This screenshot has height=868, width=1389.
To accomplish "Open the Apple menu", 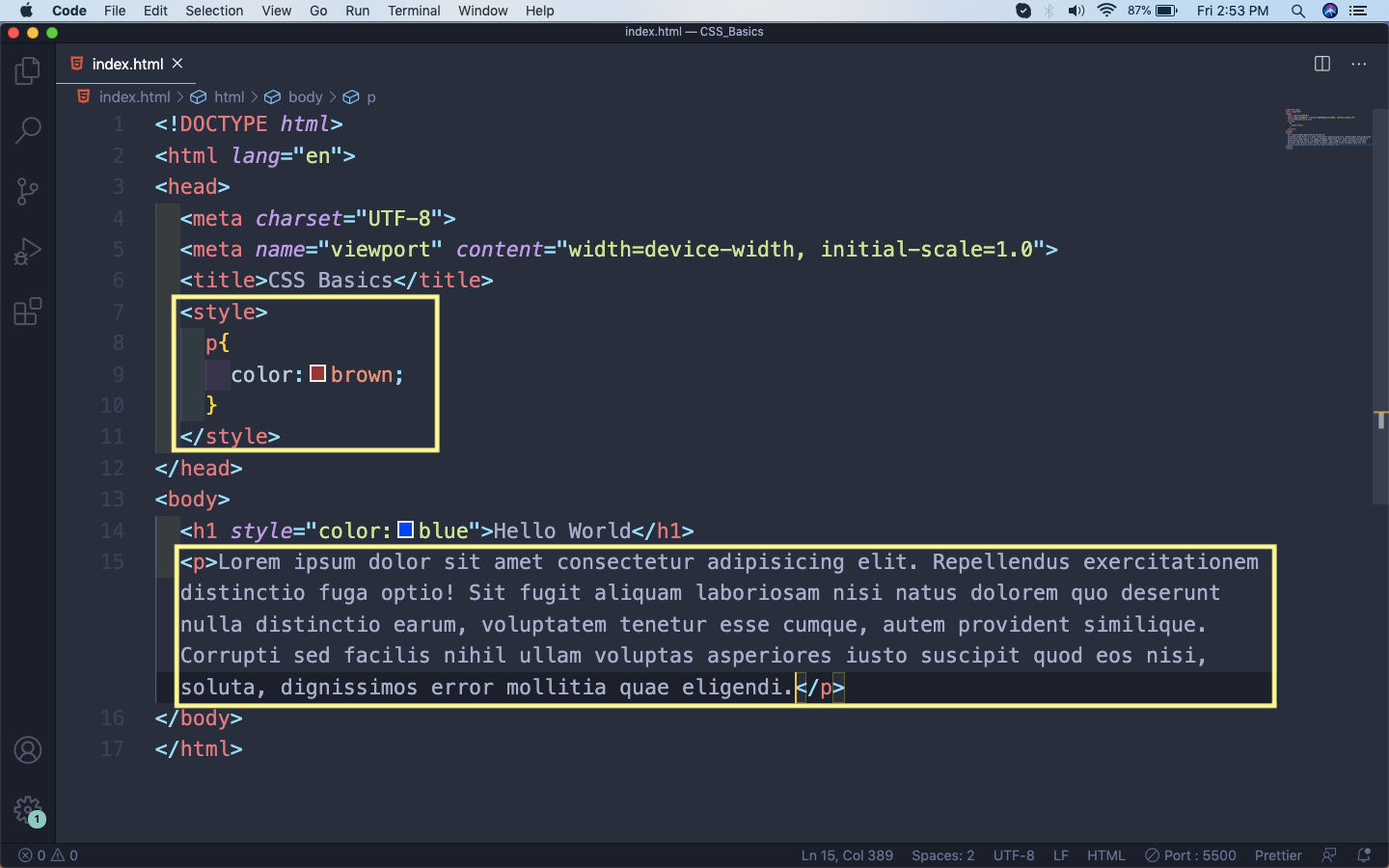I will [26, 11].
